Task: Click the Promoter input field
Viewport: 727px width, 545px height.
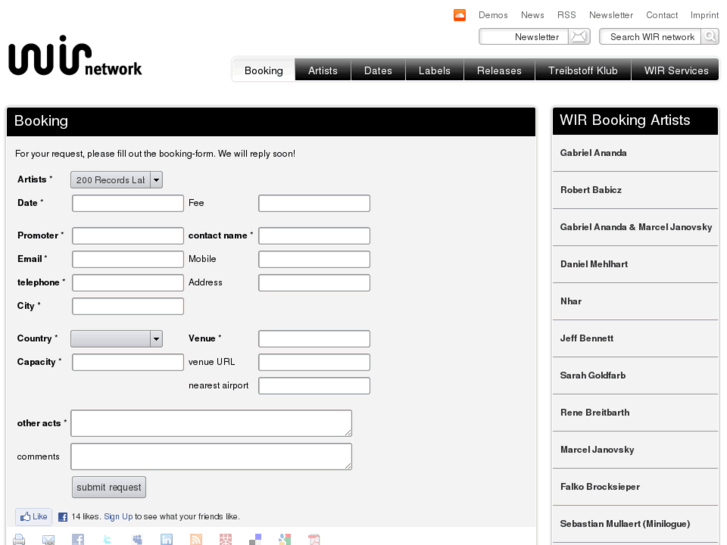Action: (128, 236)
